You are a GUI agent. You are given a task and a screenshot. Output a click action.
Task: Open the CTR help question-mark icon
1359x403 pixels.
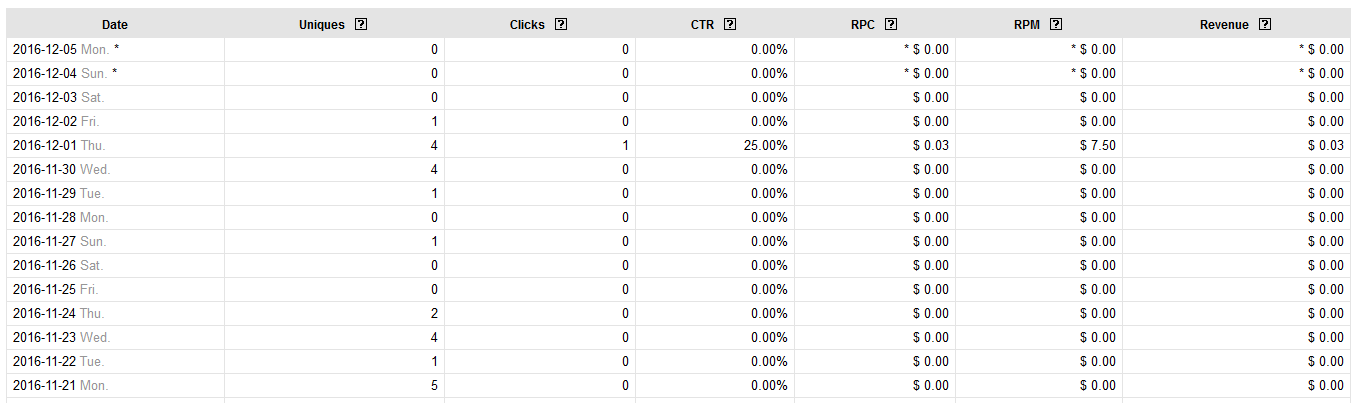(x=730, y=24)
